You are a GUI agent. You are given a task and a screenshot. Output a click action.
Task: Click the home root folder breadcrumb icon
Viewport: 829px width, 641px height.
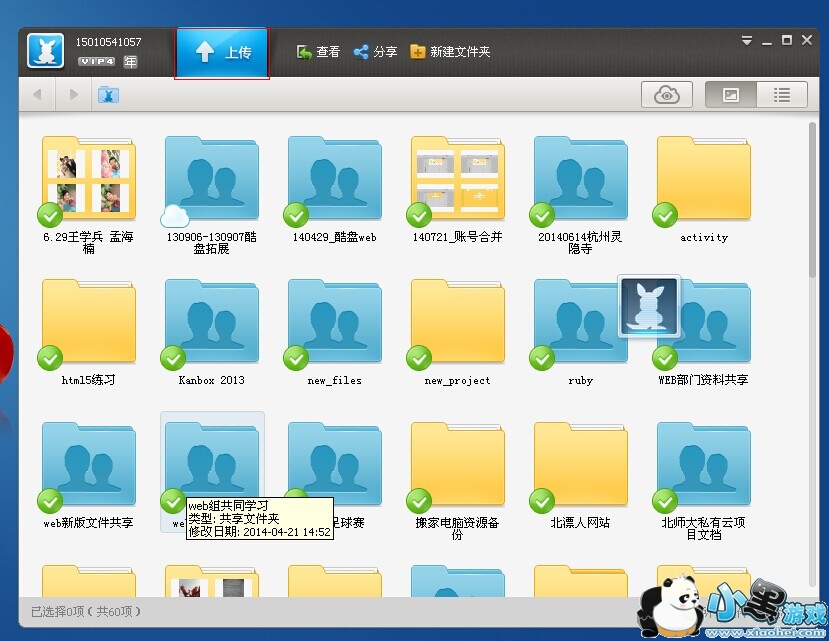[108, 95]
